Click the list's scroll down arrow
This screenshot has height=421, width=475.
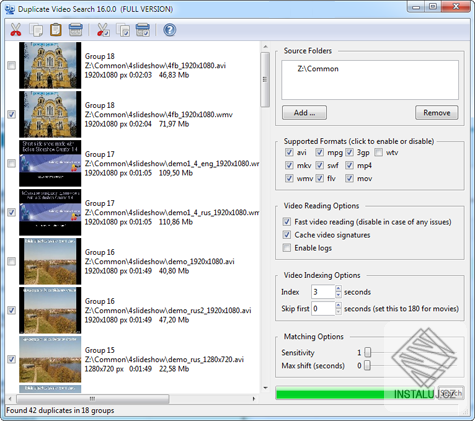coord(265,388)
